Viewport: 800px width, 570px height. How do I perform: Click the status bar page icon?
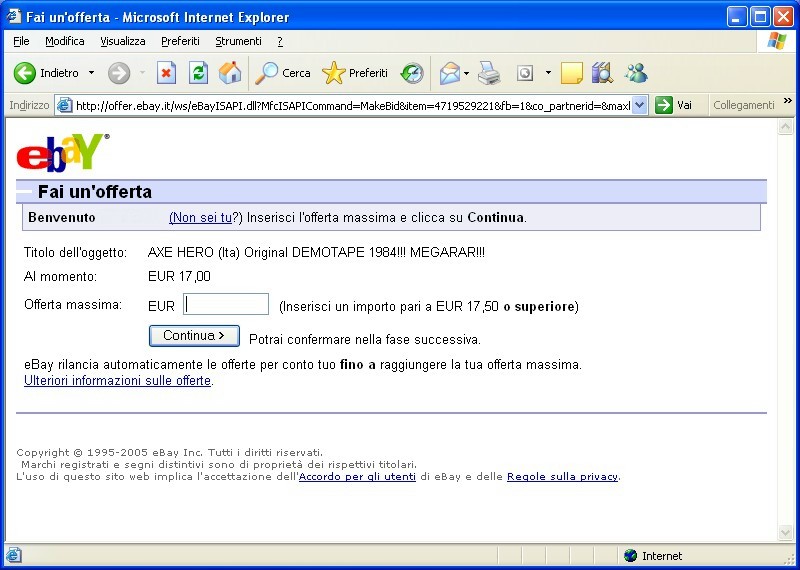(x=14, y=556)
